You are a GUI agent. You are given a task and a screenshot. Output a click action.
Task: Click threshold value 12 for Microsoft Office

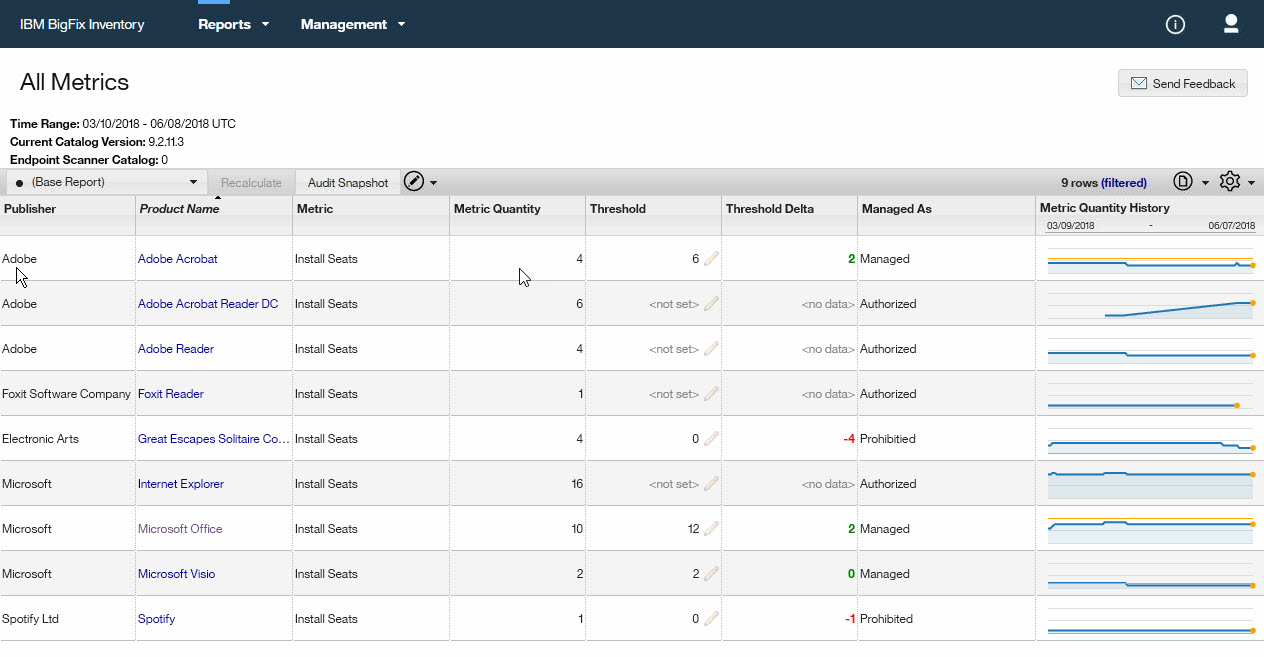tap(693, 529)
